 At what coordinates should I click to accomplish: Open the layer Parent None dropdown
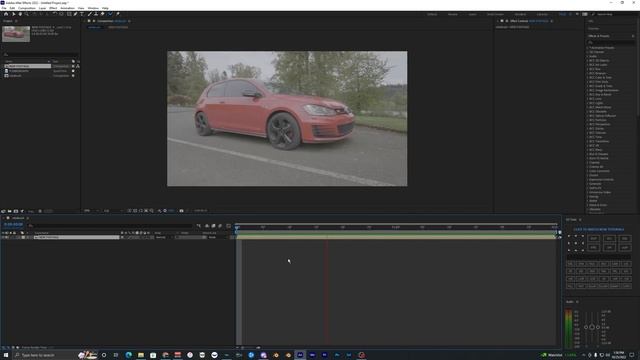pos(215,237)
